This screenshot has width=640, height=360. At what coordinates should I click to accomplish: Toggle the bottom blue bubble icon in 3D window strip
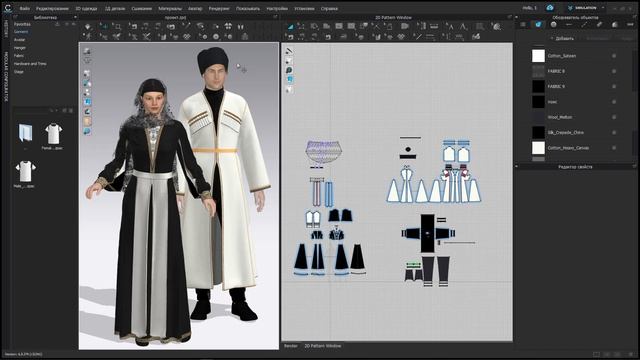(x=87, y=131)
